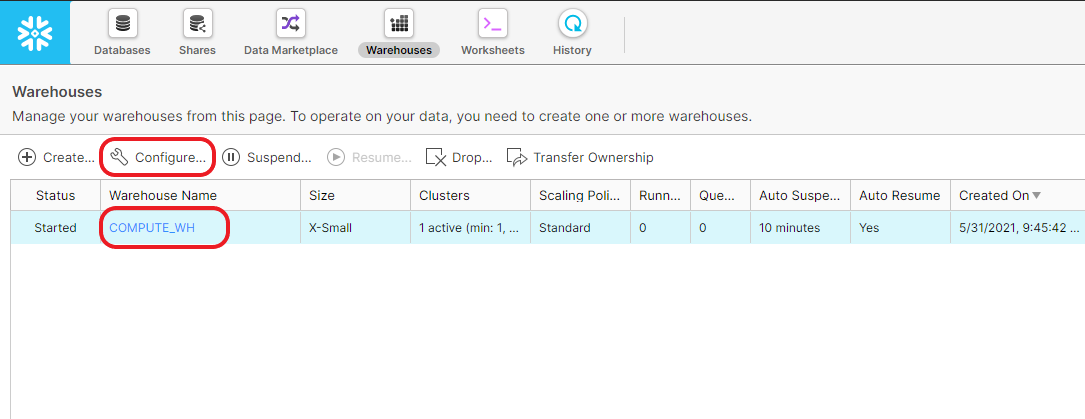1085x419 pixels.
Task: Select the Warehouses icon
Action: [x=398, y=24]
